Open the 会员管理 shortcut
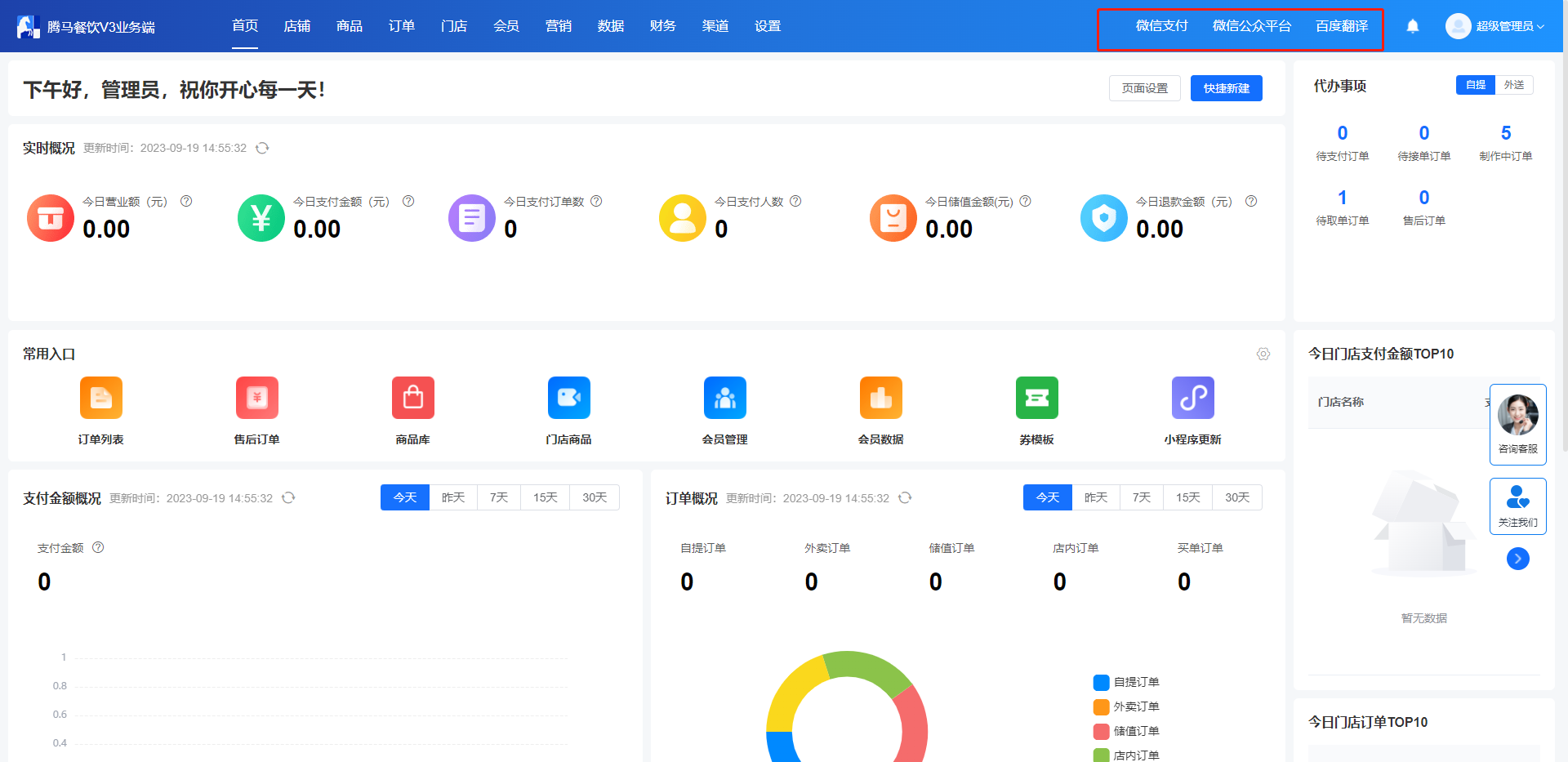Screen dimensions: 1568x762 coord(725,411)
